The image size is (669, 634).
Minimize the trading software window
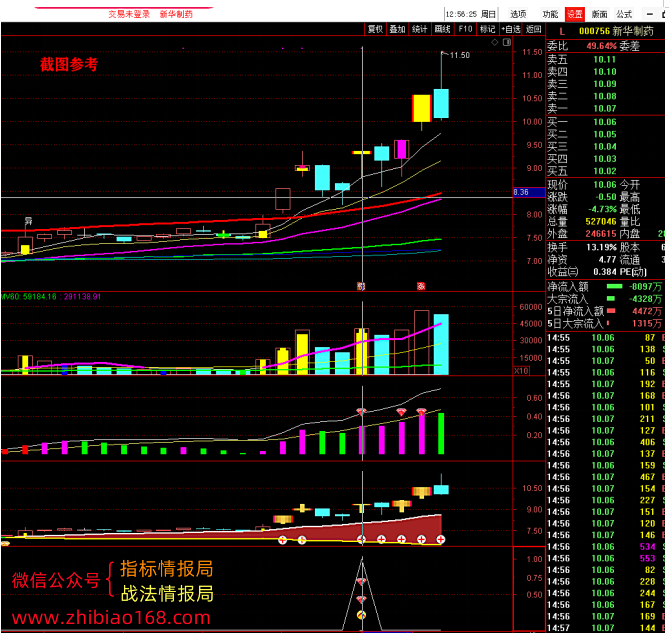(649, 14)
